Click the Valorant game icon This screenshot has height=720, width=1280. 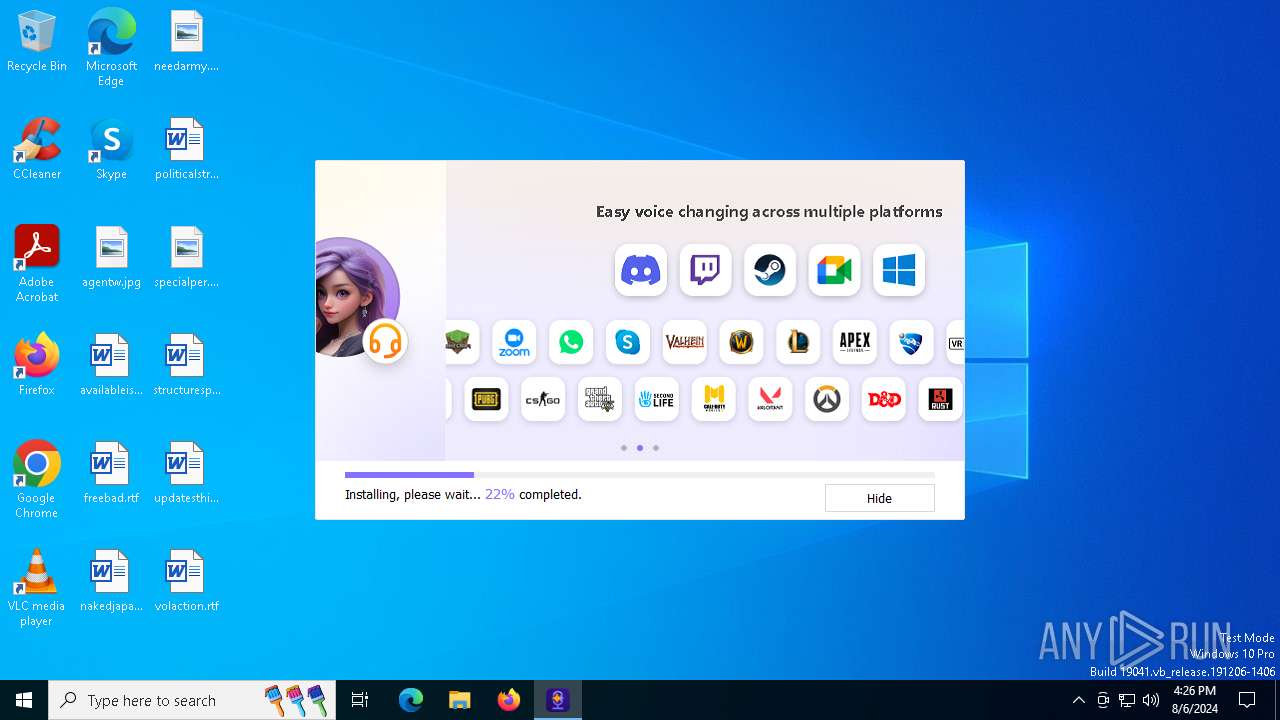770,399
